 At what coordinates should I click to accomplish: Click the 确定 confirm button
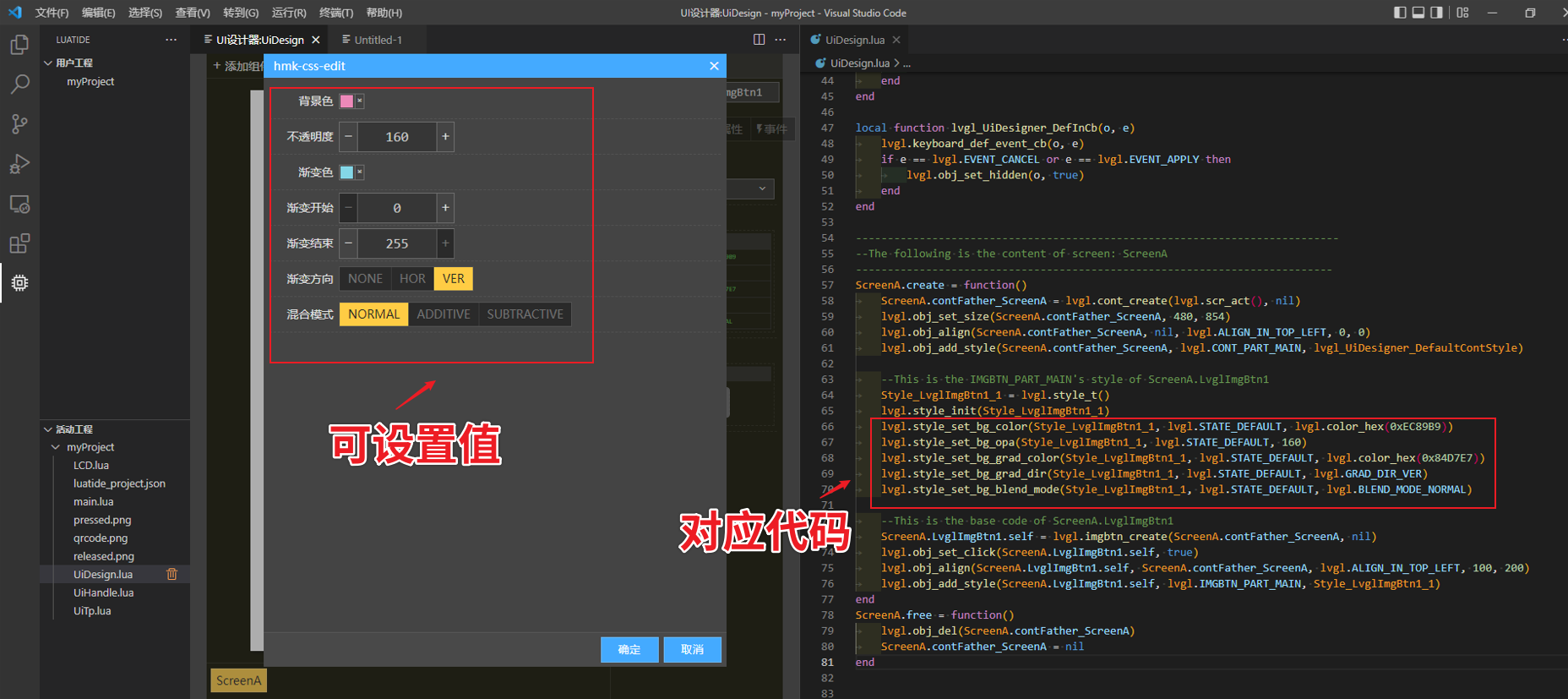point(629,649)
